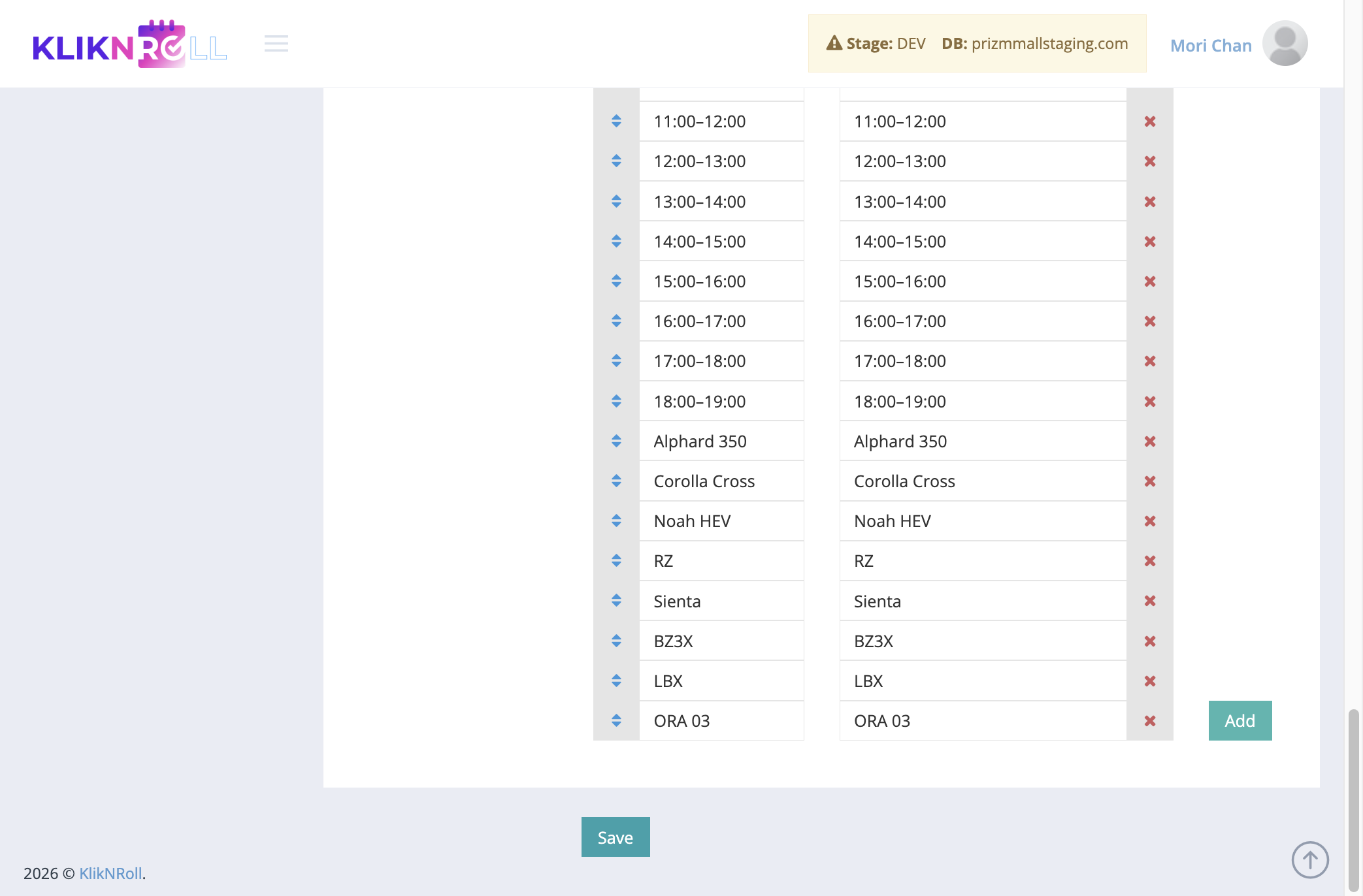Click the reorder handle for Sienta row

[616, 601]
